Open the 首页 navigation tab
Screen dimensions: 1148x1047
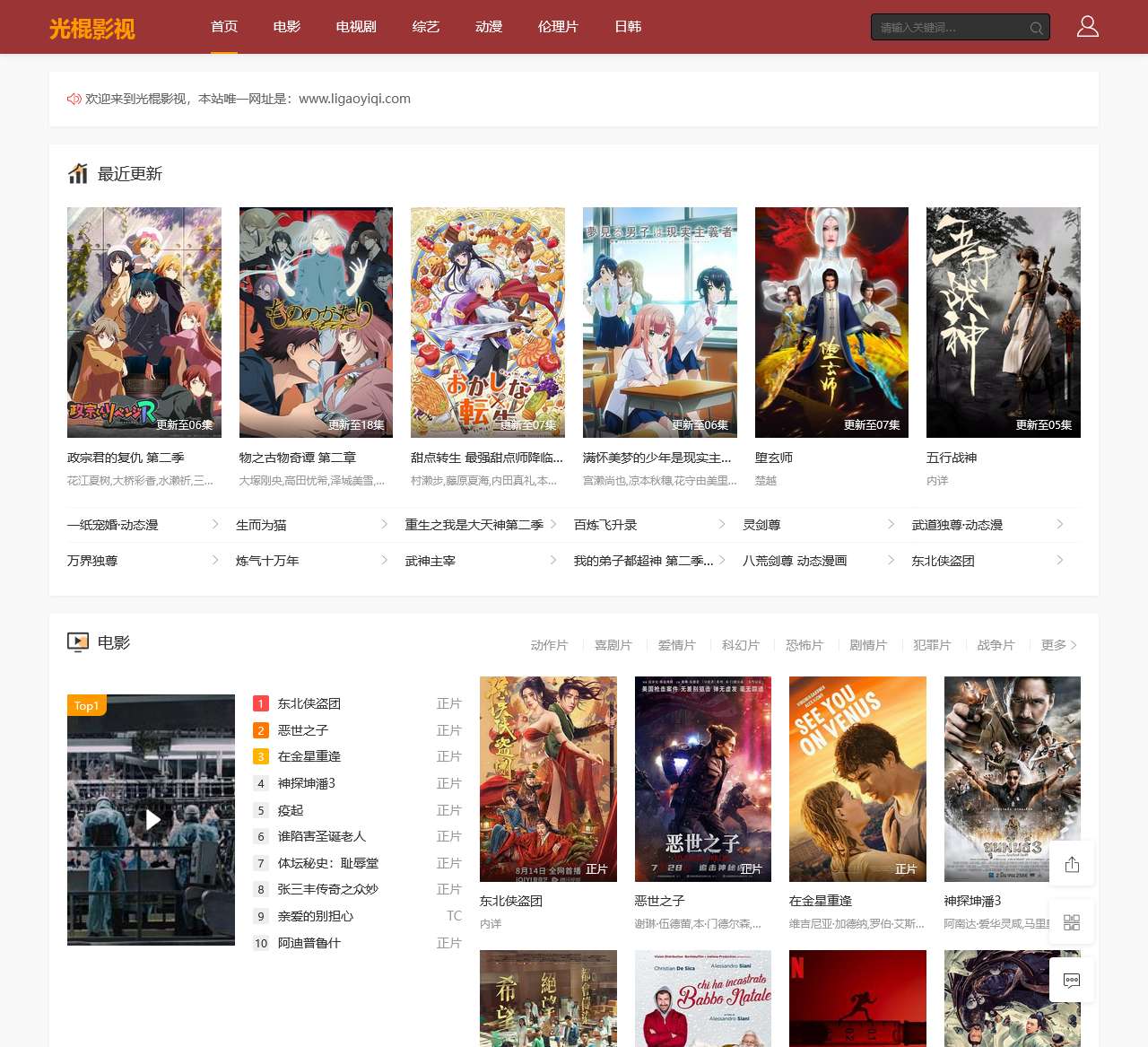pyautogui.click(x=224, y=27)
